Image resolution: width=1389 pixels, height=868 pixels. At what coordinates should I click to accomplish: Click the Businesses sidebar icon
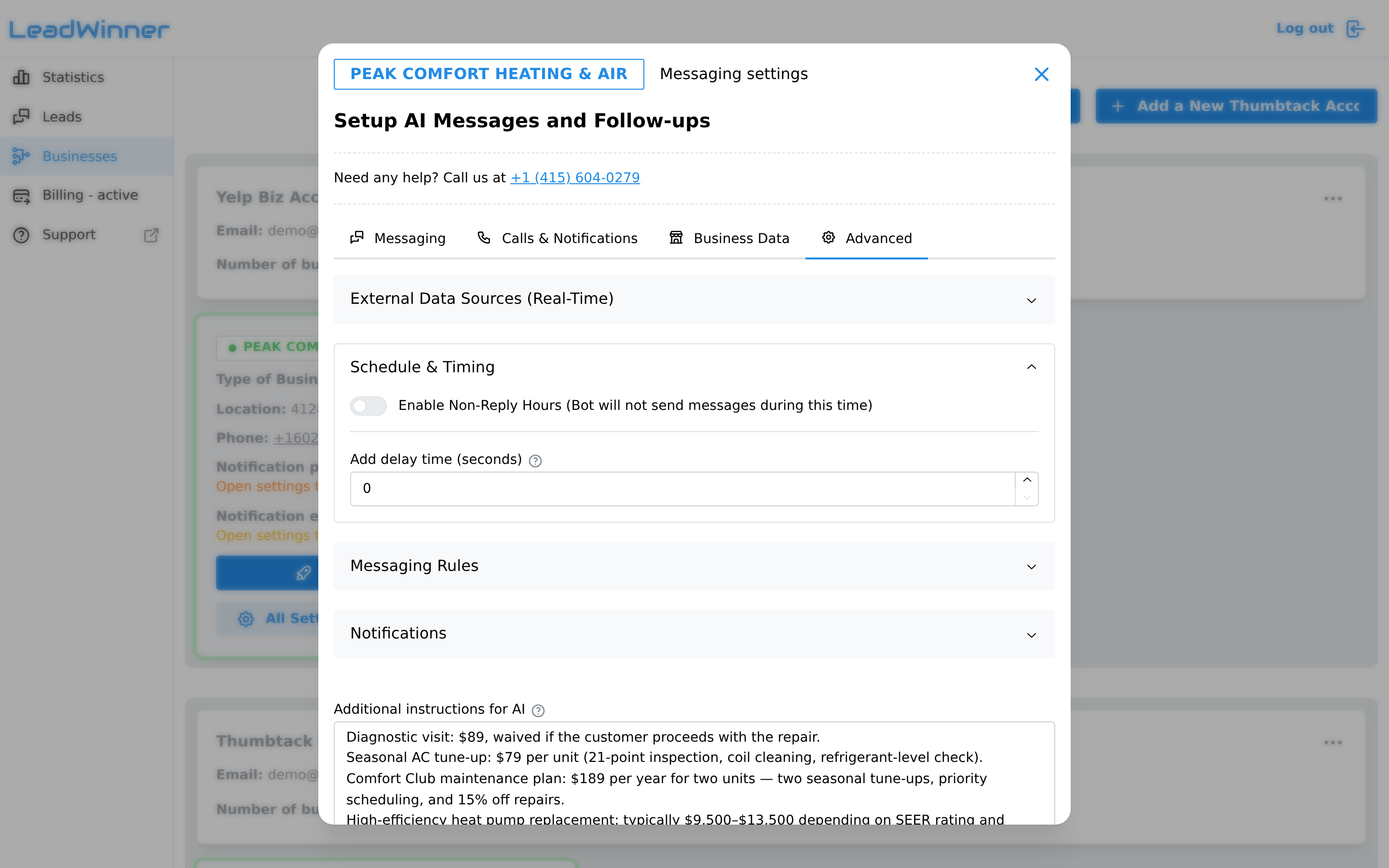pyautogui.click(x=21, y=156)
